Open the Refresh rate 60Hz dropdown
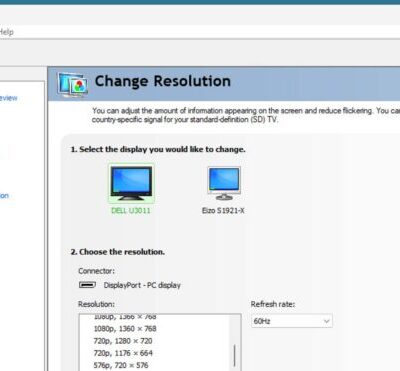The width and height of the screenshot is (400, 371). pyautogui.click(x=292, y=321)
